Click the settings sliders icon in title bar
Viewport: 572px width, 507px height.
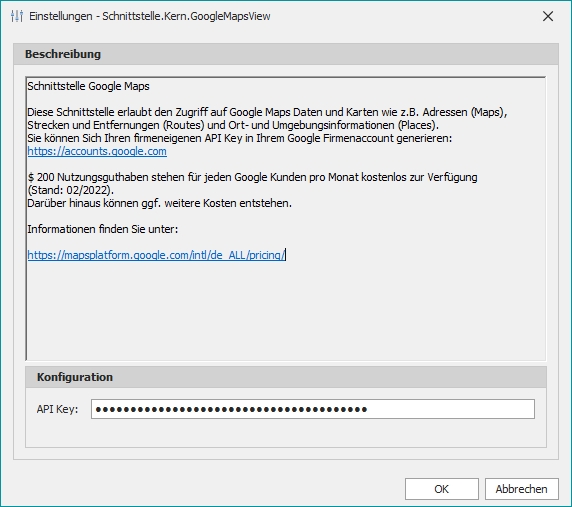[17, 16]
